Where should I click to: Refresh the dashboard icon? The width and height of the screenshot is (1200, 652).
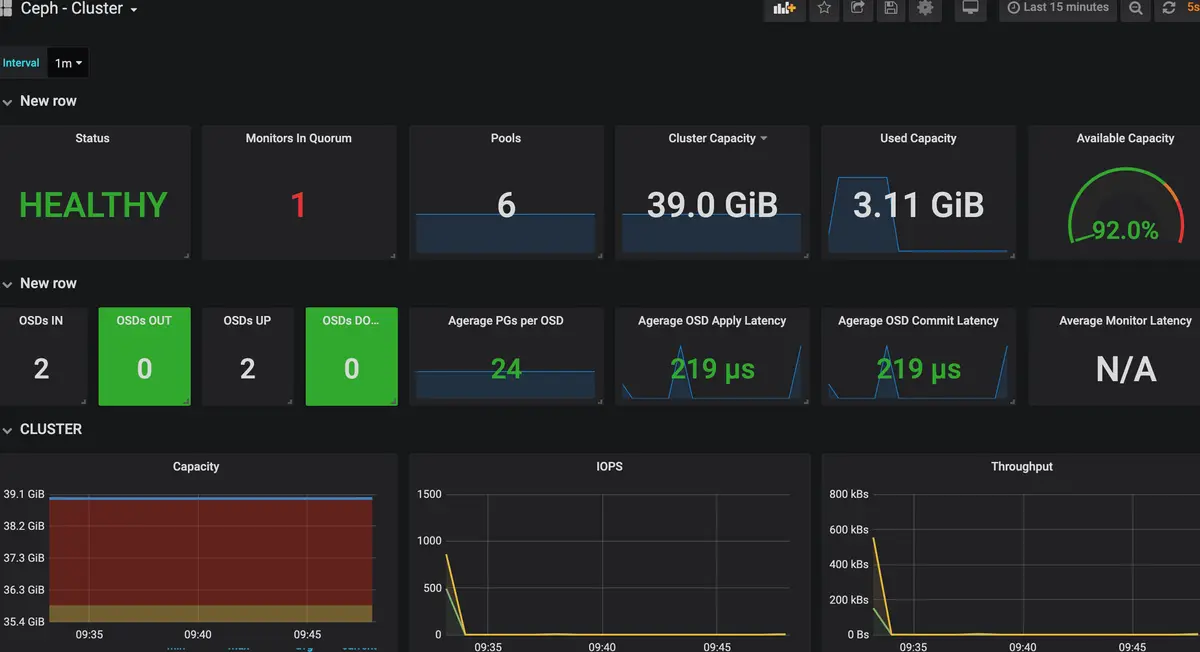(x=1168, y=8)
